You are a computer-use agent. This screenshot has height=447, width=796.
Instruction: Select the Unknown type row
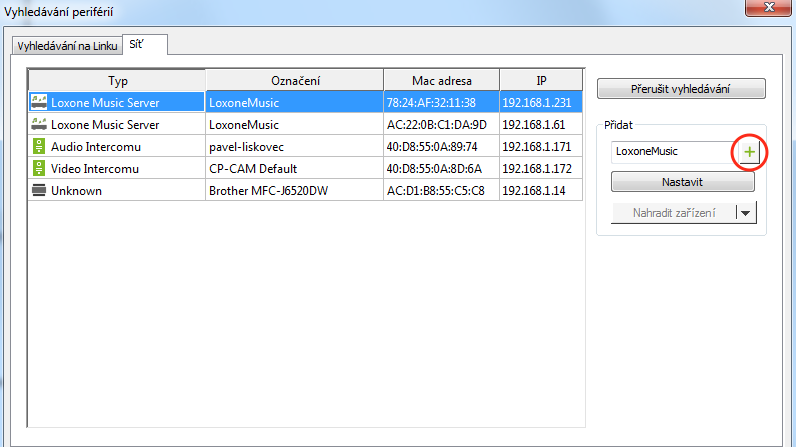tap(305, 190)
